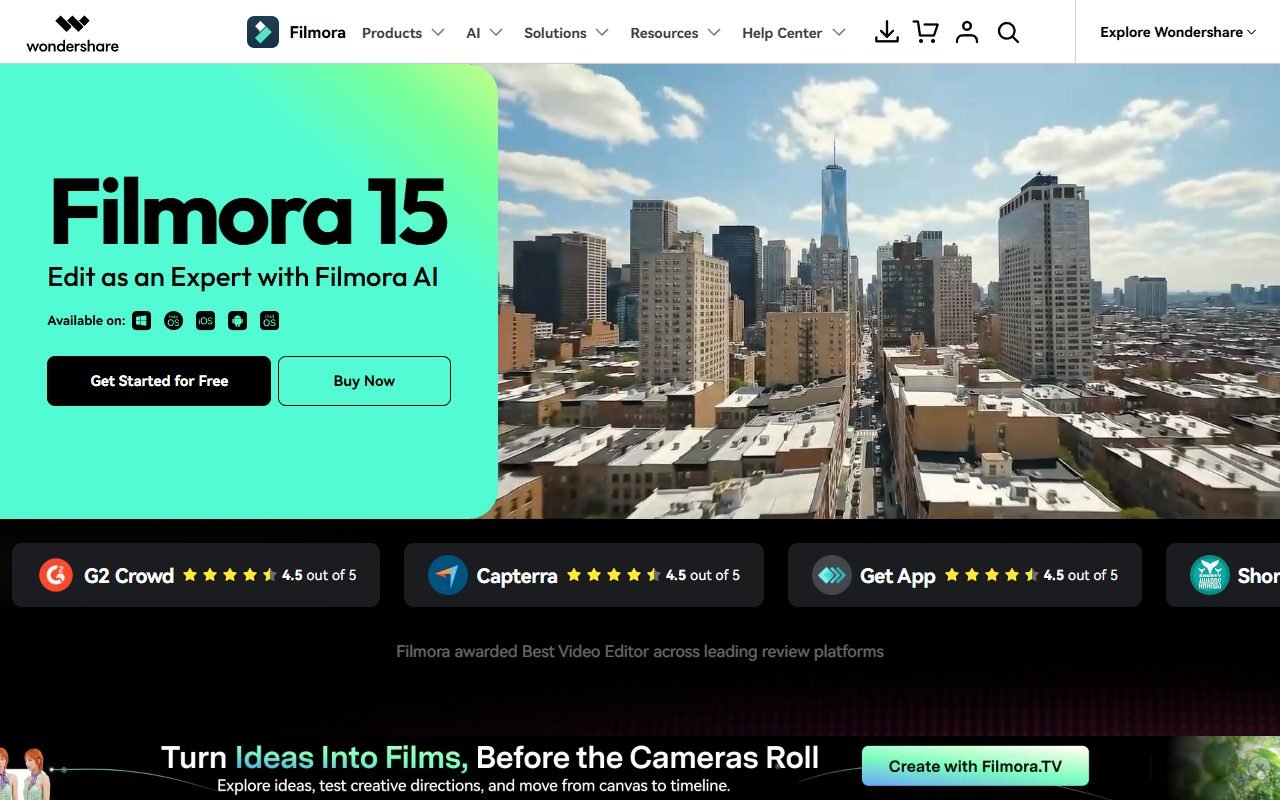Click 'Turn Ideas Into Films' banner headline
Image resolution: width=1280 pixels, height=800 pixels.
[x=490, y=757]
